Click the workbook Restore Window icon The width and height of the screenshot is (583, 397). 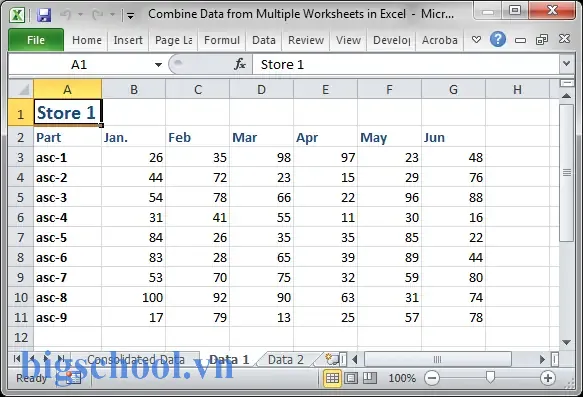(x=542, y=39)
